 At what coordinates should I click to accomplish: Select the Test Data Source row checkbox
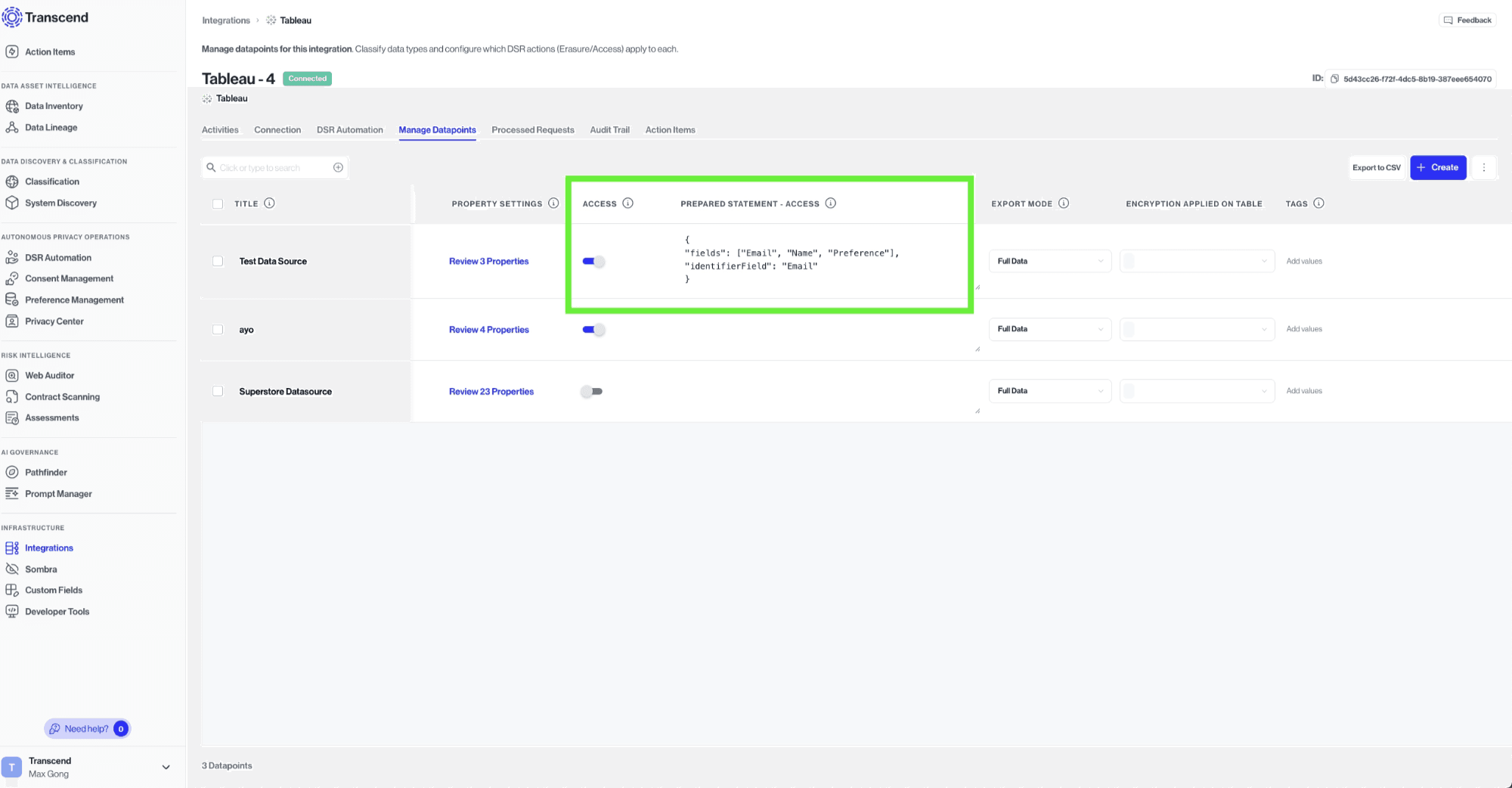[218, 261]
